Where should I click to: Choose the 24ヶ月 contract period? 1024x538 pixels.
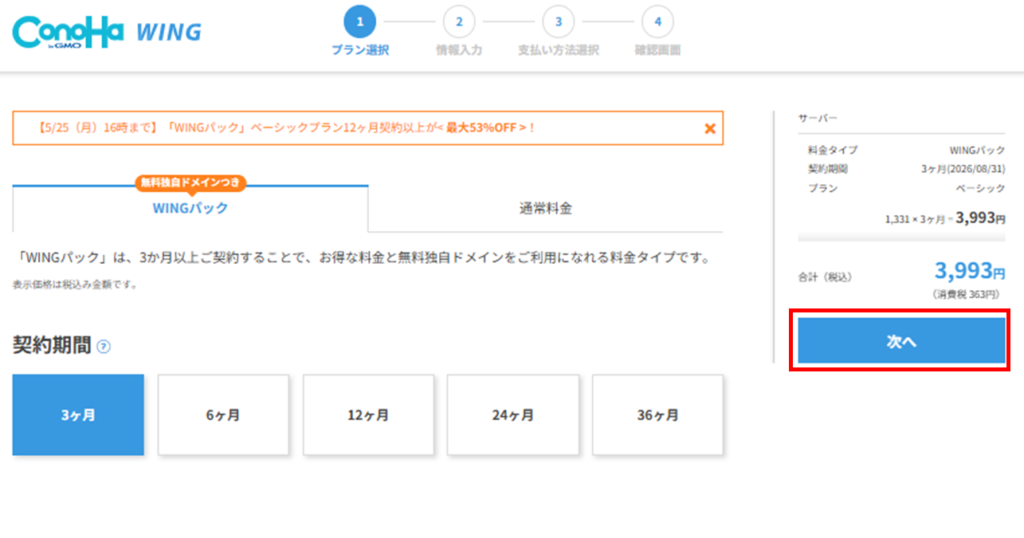pos(513,415)
